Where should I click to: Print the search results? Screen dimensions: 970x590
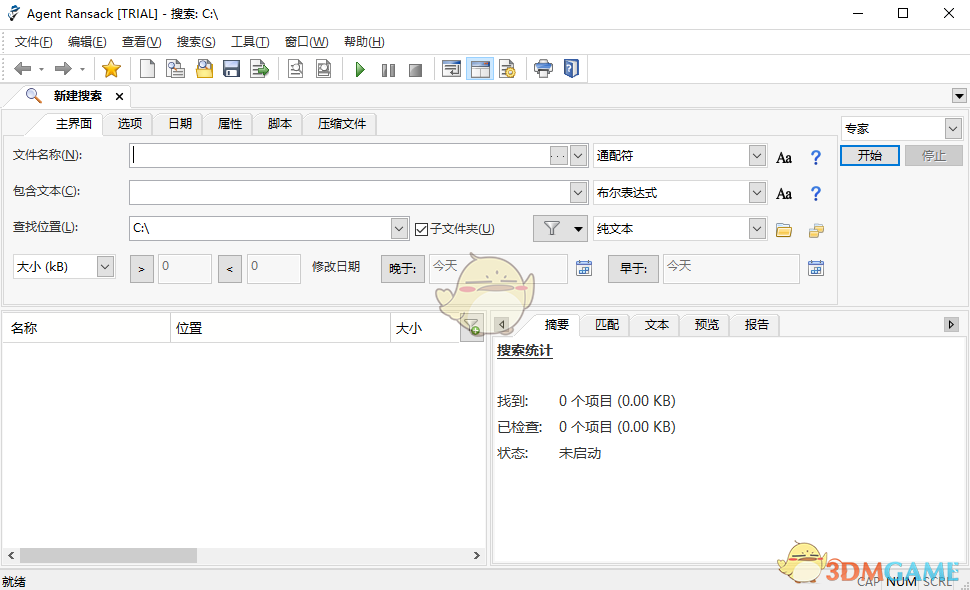pyautogui.click(x=542, y=68)
